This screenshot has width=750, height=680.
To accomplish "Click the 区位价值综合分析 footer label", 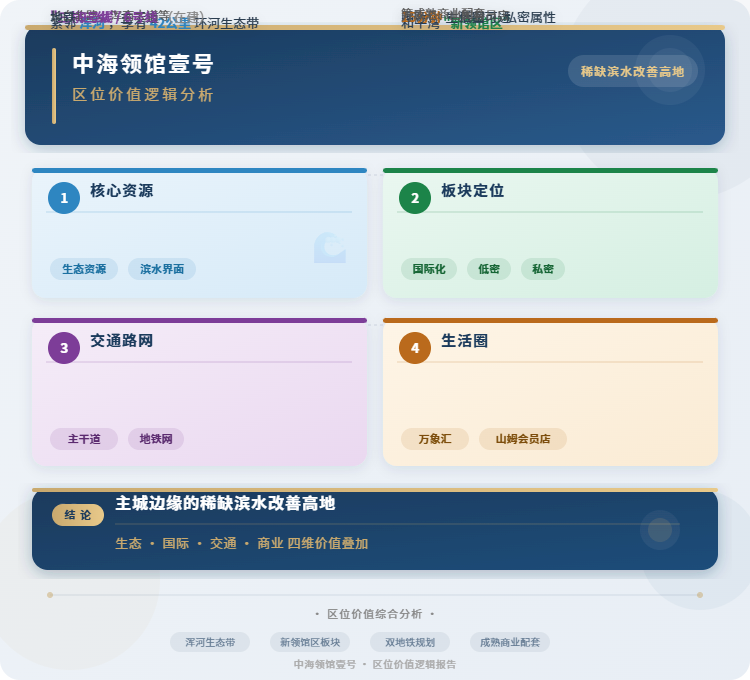I will click(x=375, y=614).
